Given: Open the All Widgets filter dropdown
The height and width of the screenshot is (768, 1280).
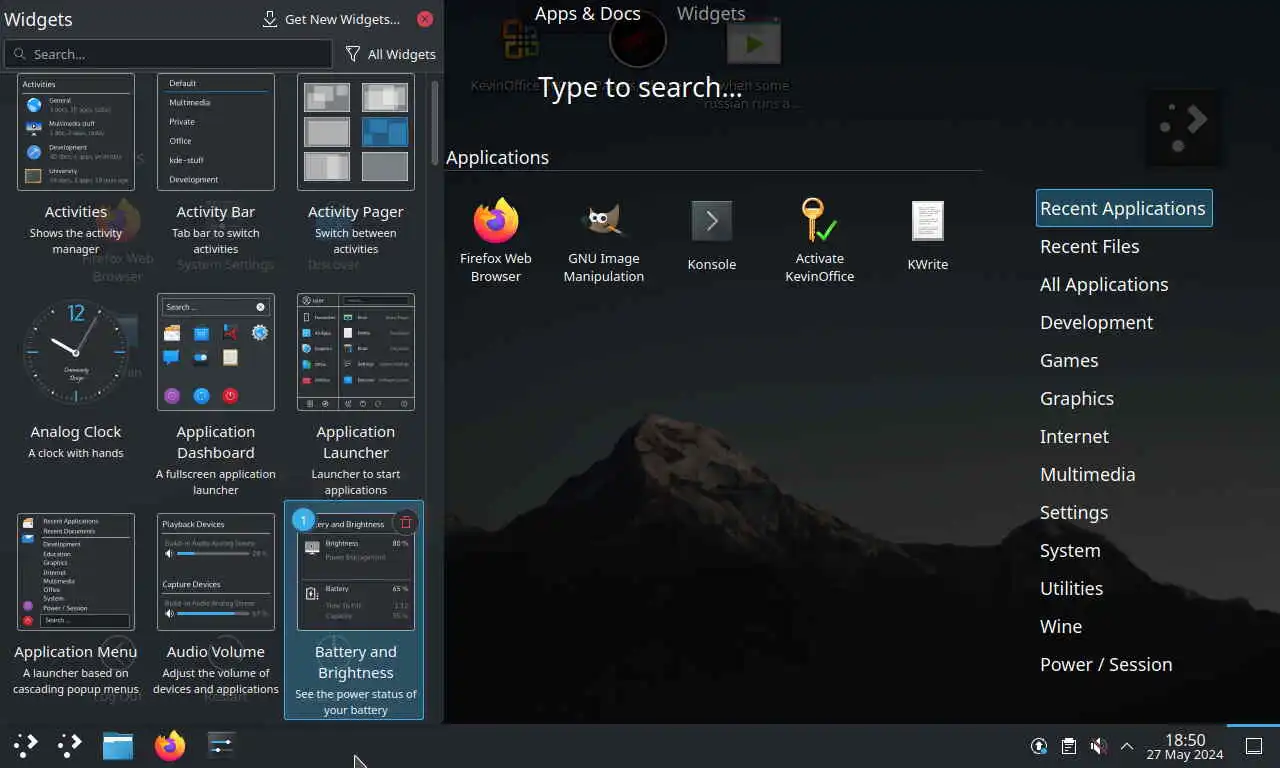Looking at the screenshot, I should pyautogui.click(x=390, y=54).
